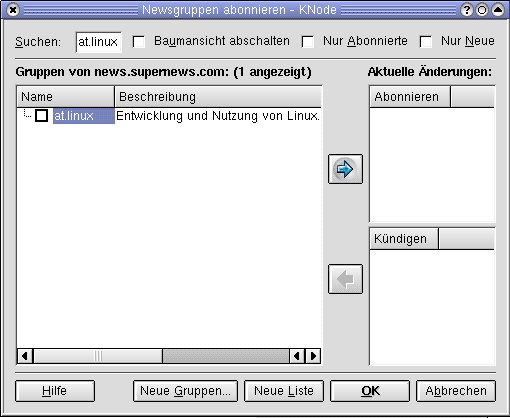Sort by the Name column header
This screenshot has width=510, height=418.
click(x=65, y=97)
